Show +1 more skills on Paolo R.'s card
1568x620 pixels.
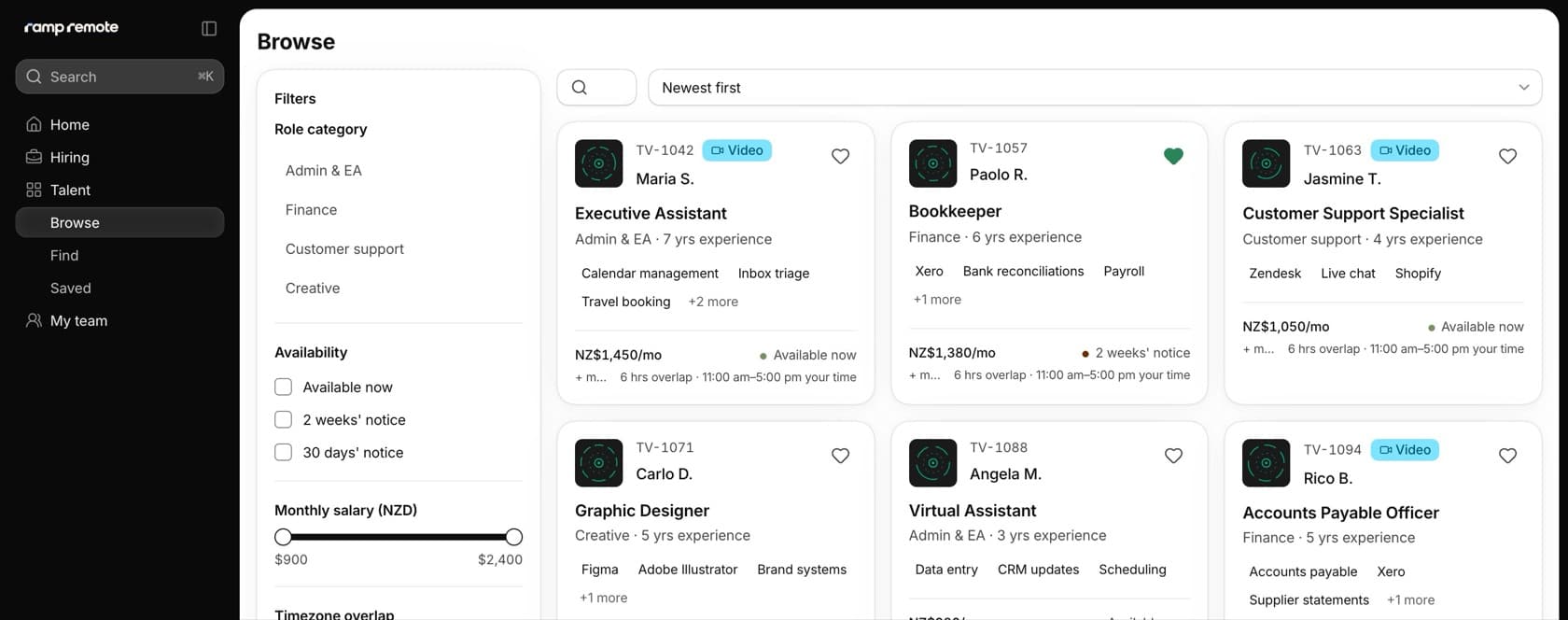click(x=937, y=300)
